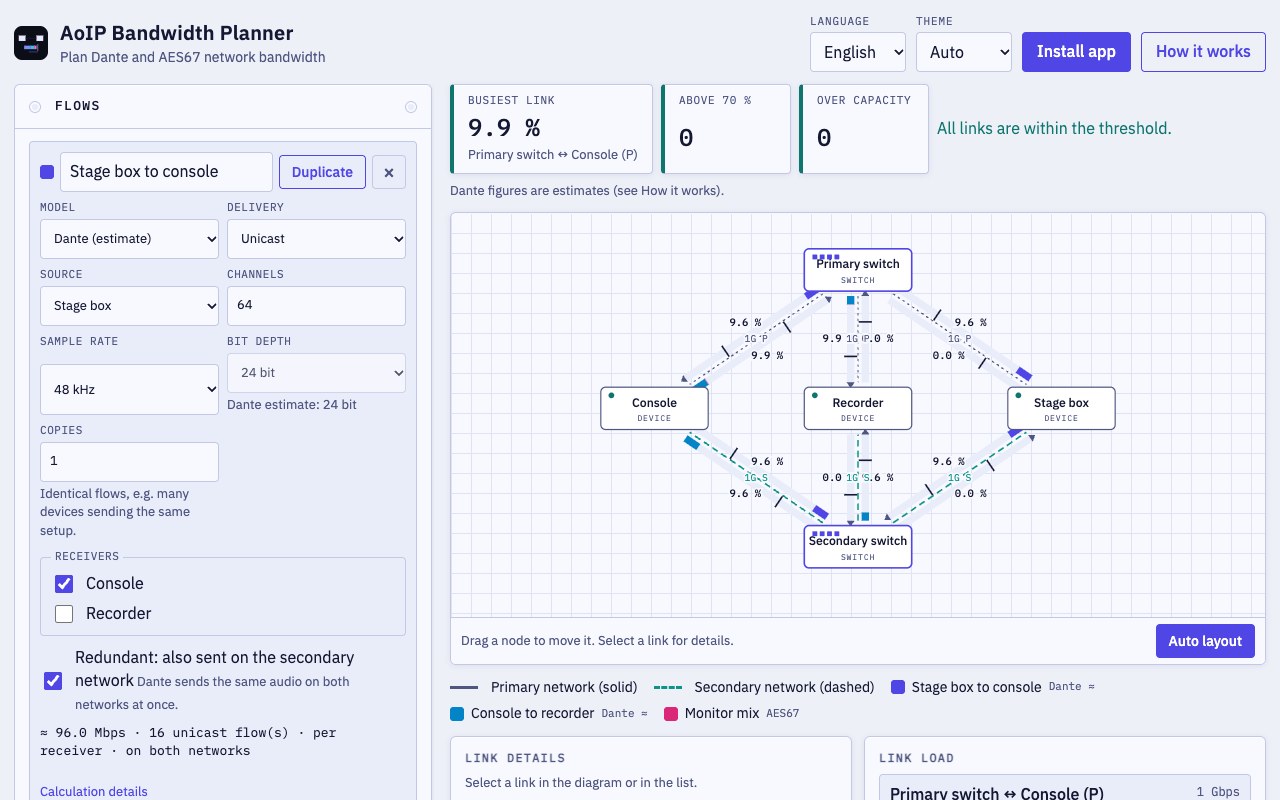Click the FLOWS panel header
The height and width of the screenshot is (800, 1280).
(x=223, y=106)
